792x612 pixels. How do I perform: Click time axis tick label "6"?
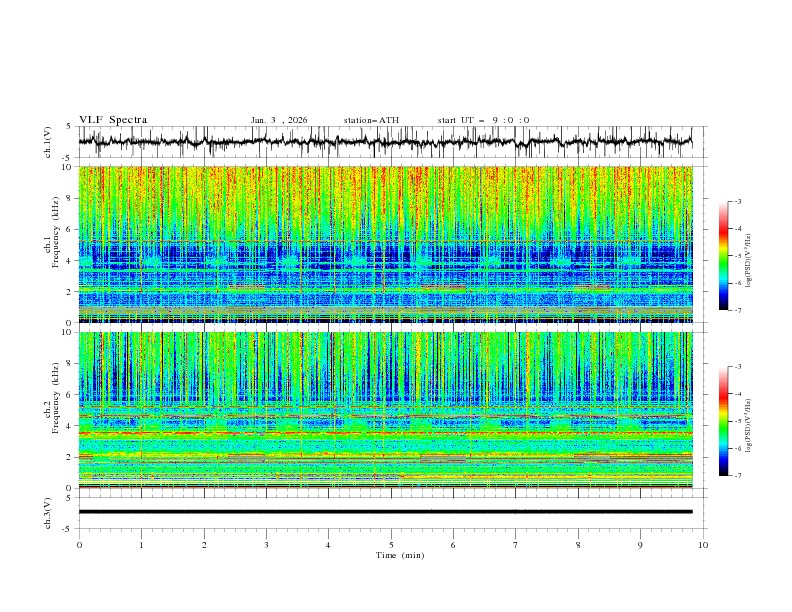point(453,545)
